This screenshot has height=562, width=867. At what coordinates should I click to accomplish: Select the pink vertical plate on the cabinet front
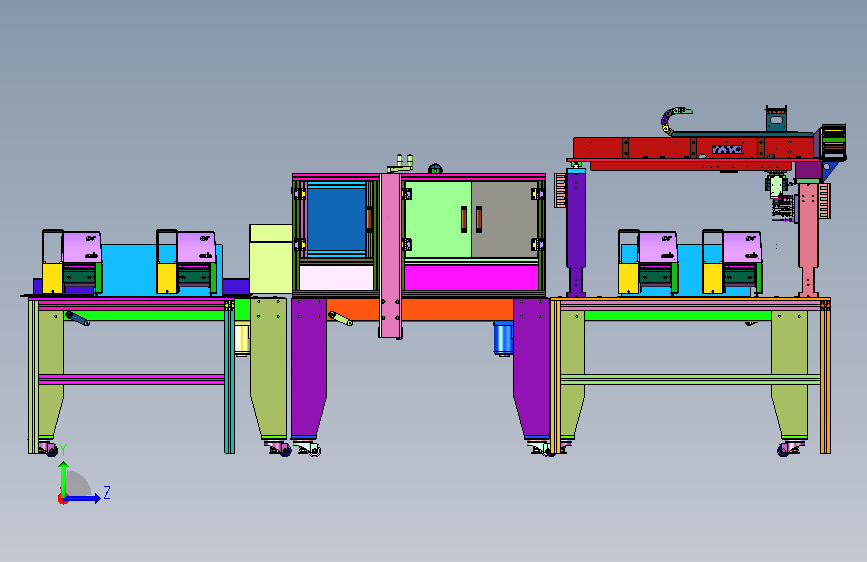(390, 256)
